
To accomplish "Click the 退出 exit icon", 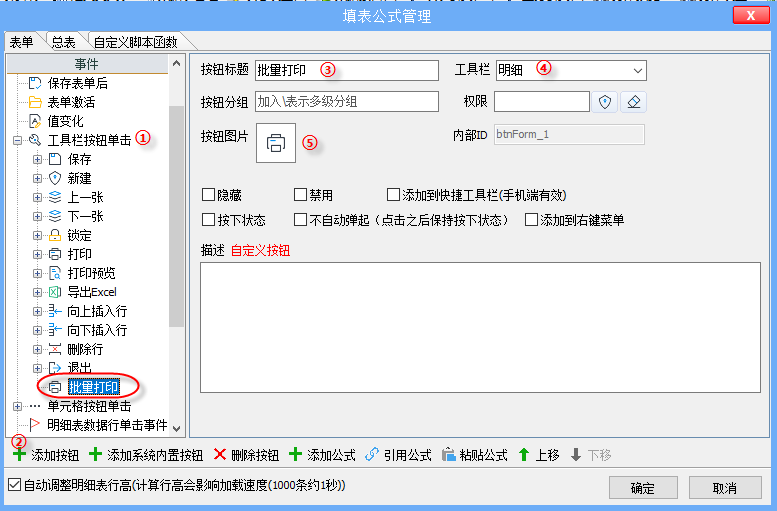I will point(55,368).
